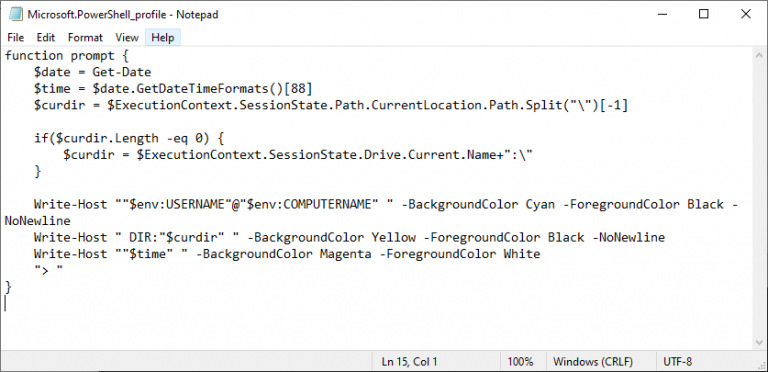Click the 'Ln 15, Col 1' status indicator
This screenshot has width=768, height=372.
point(409,362)
